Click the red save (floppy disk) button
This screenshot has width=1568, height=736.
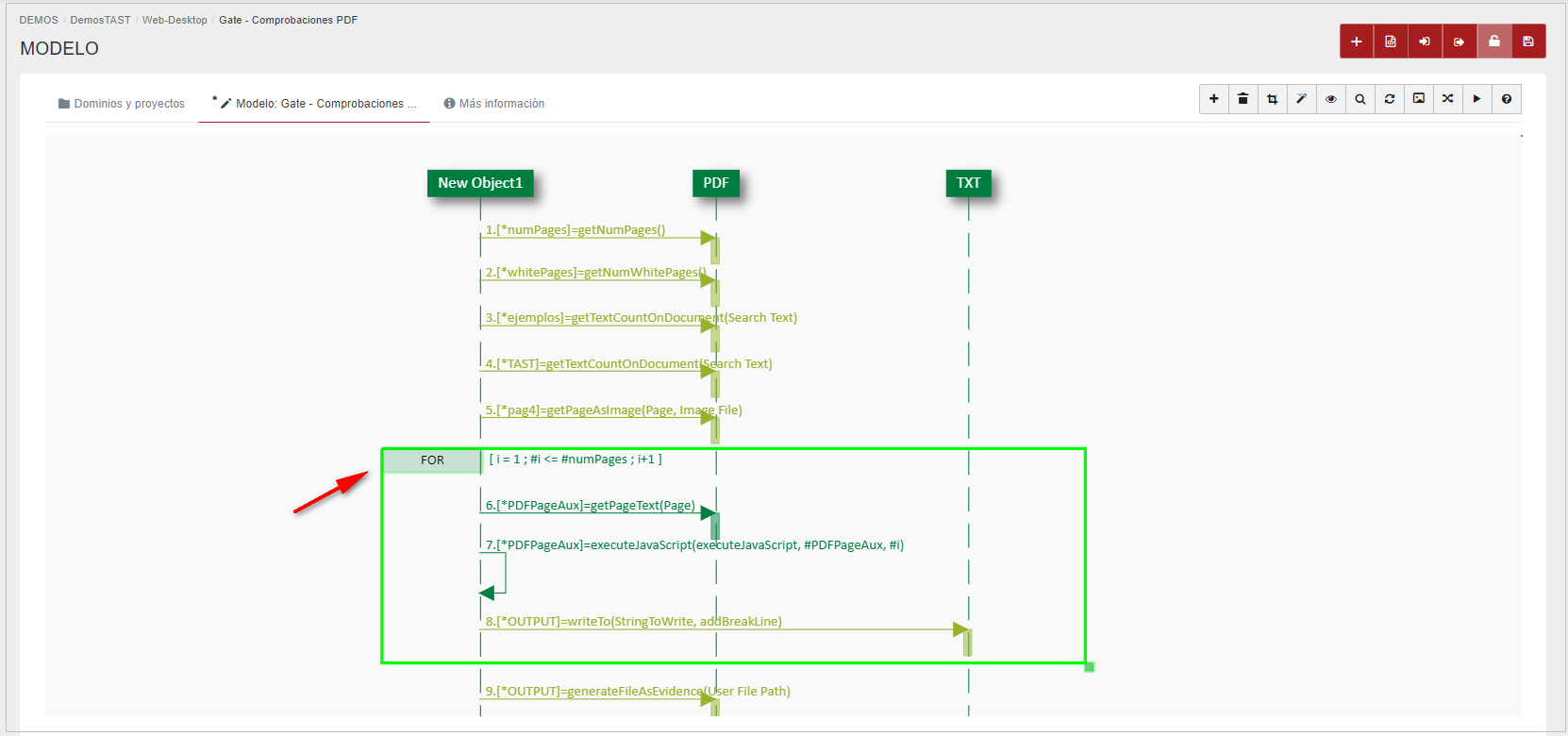pyautogui.click(x=1528, y=42)
